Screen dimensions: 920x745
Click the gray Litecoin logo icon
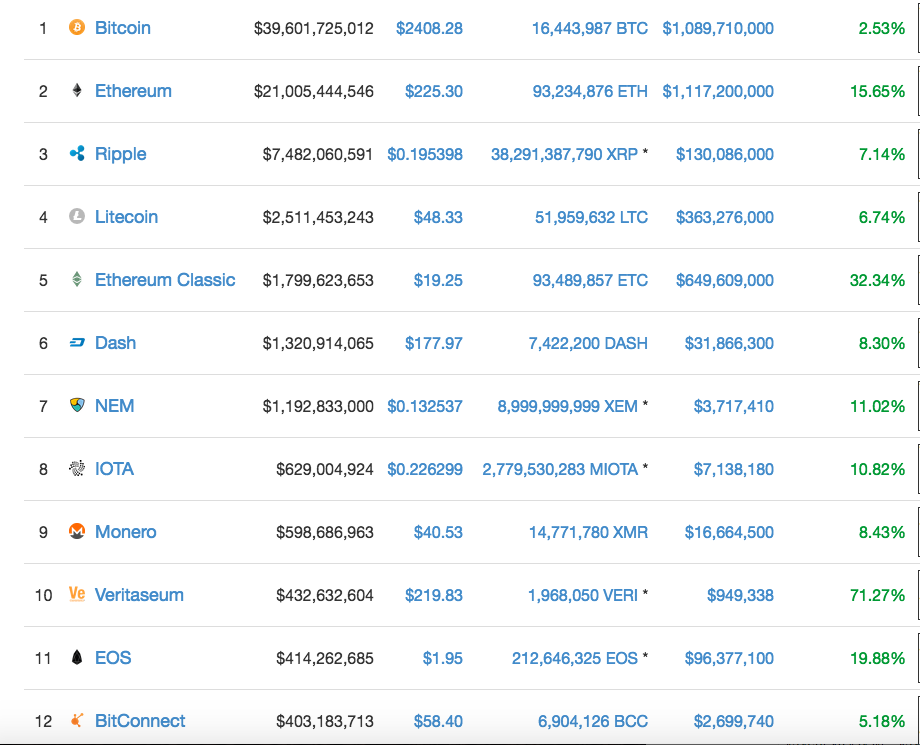(x=77, y=217)
